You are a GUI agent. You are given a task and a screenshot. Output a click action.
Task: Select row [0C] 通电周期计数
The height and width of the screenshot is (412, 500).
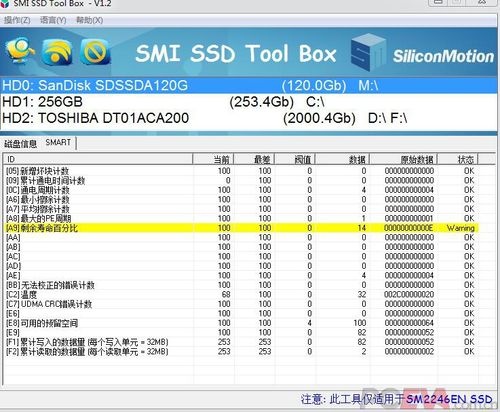tap(241, 190)
